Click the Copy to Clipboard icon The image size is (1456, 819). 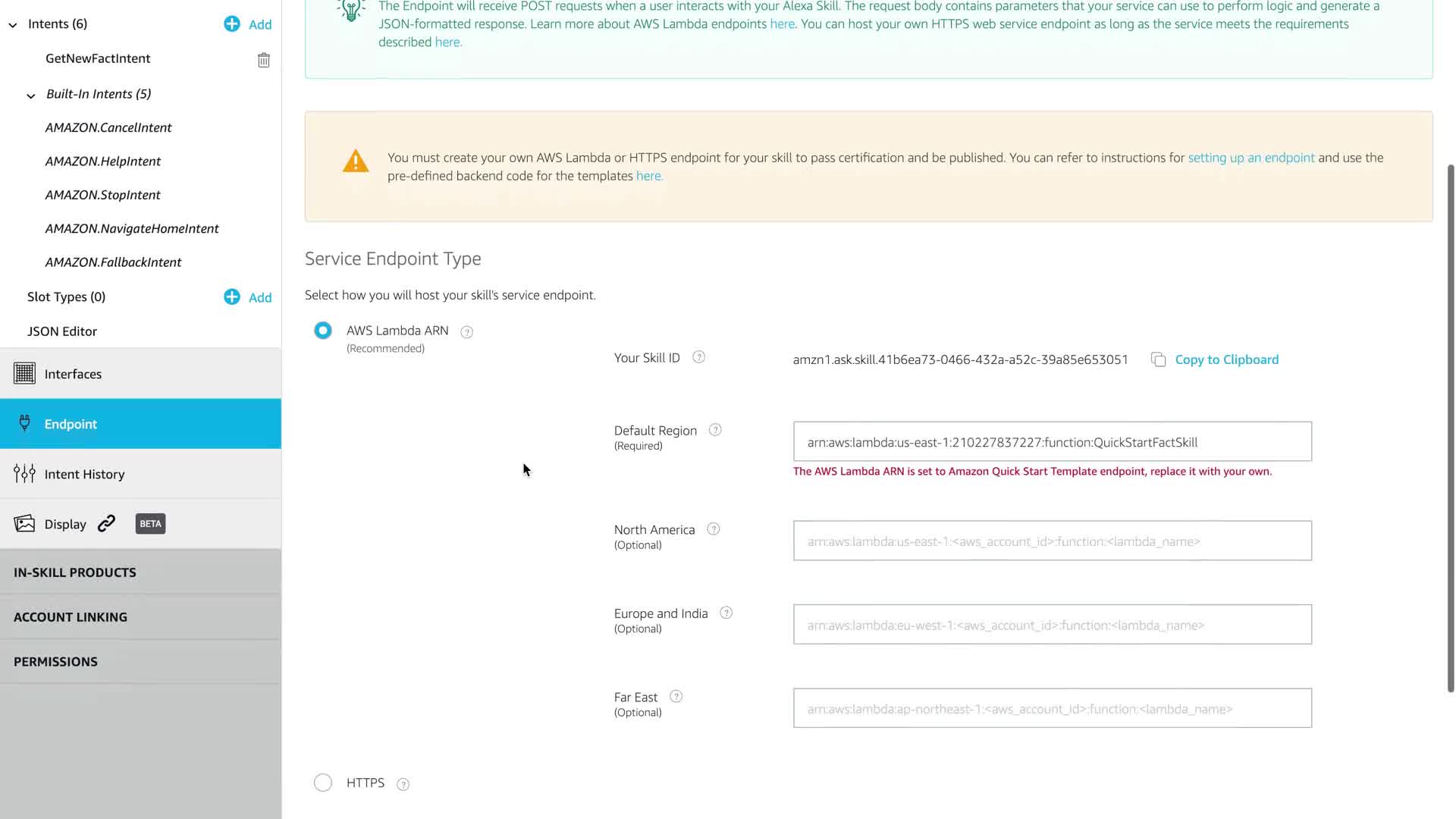[1158, 360]
